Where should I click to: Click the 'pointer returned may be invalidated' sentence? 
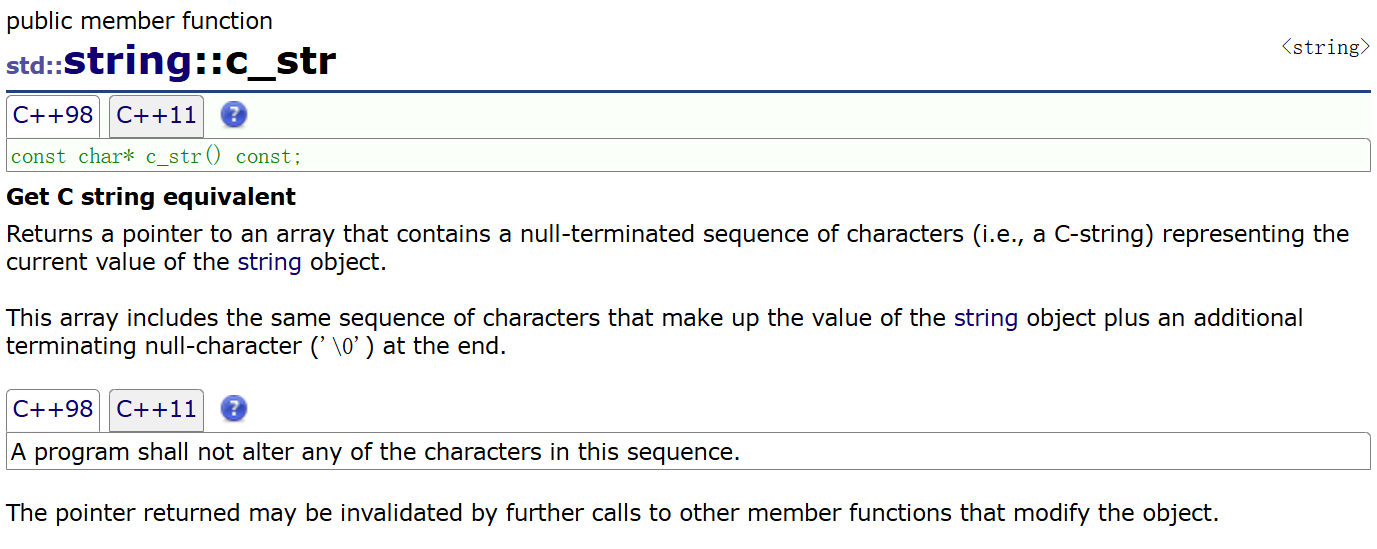point(612,514)
